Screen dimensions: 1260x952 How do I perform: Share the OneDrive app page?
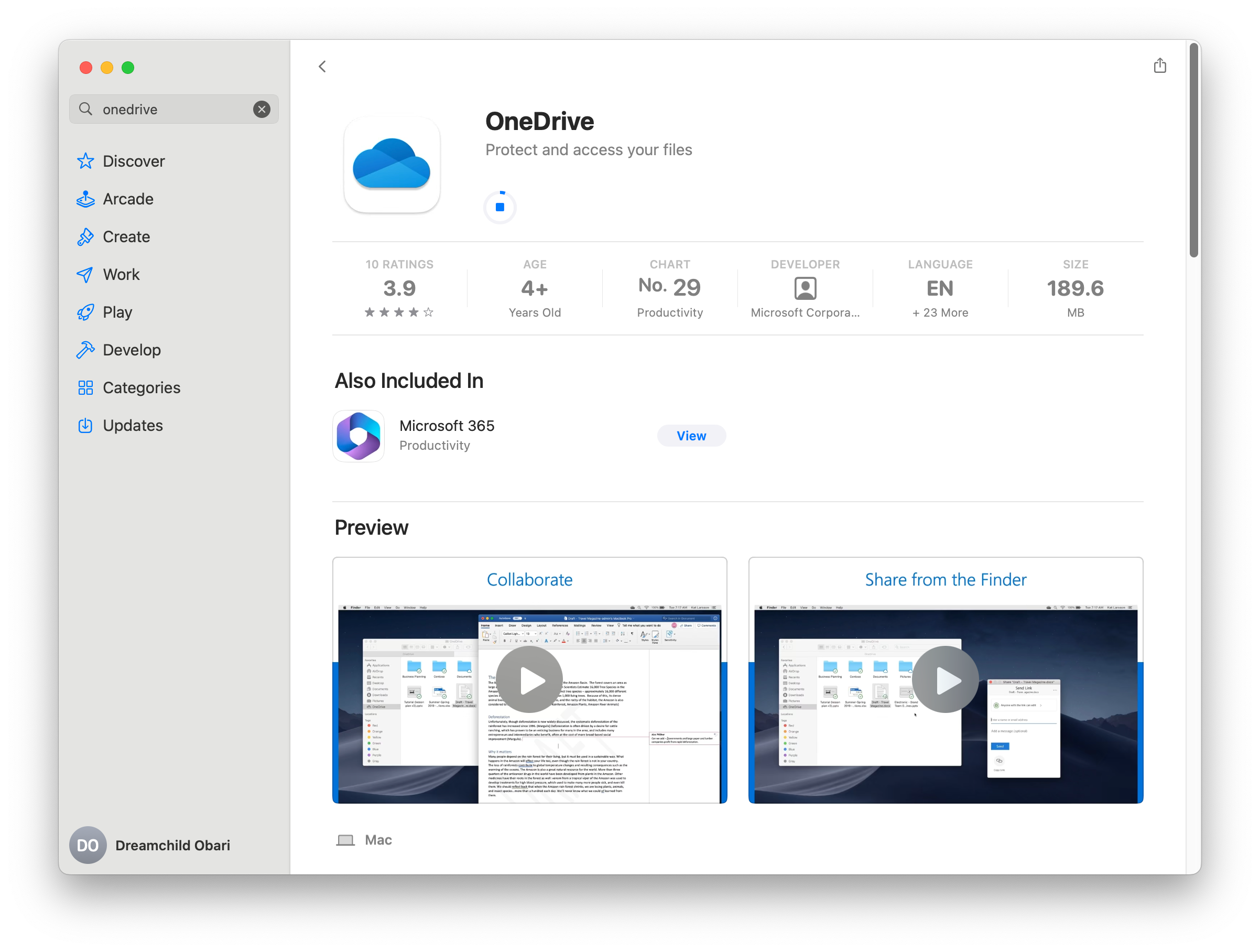[x=1160, y=66]
